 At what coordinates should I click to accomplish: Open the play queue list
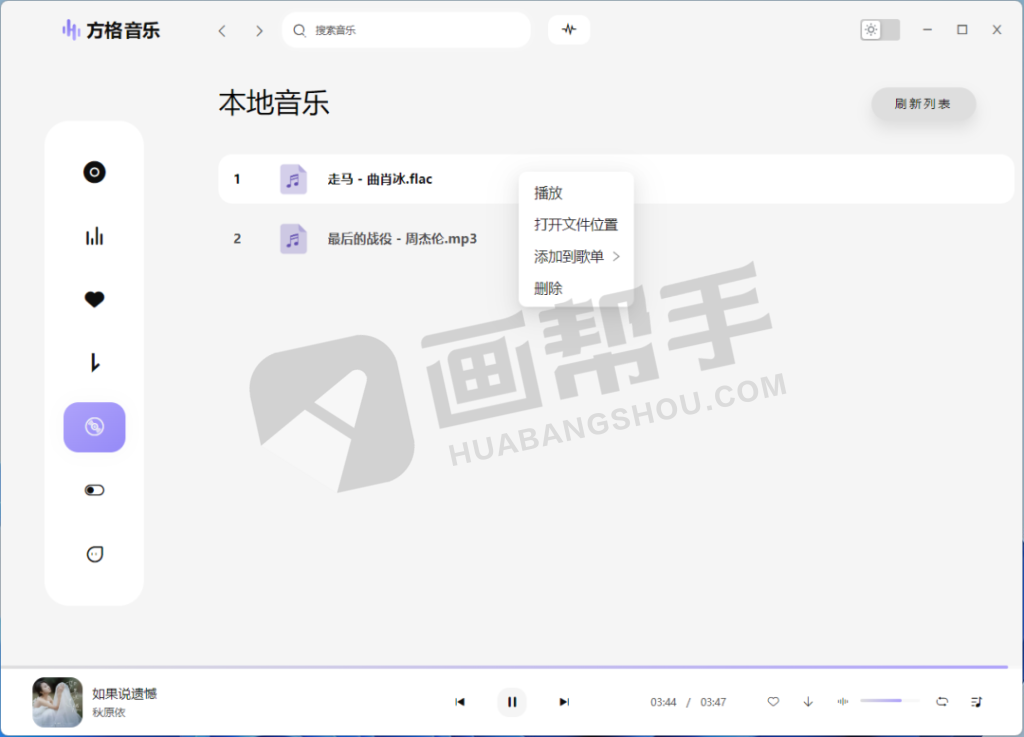click(x=976, y=702)
